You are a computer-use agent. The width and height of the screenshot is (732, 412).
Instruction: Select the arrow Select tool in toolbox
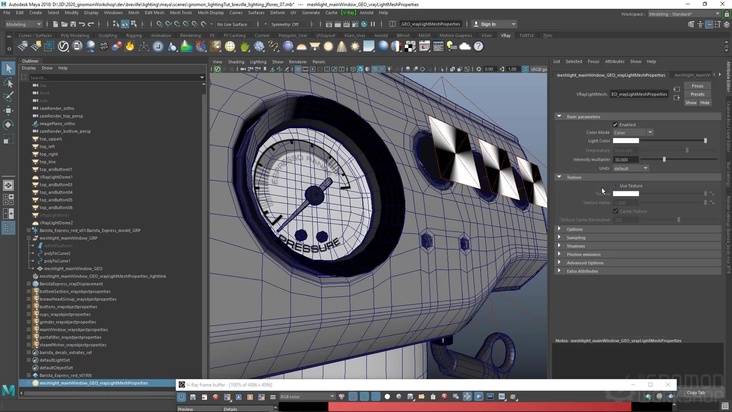[8, 69]
